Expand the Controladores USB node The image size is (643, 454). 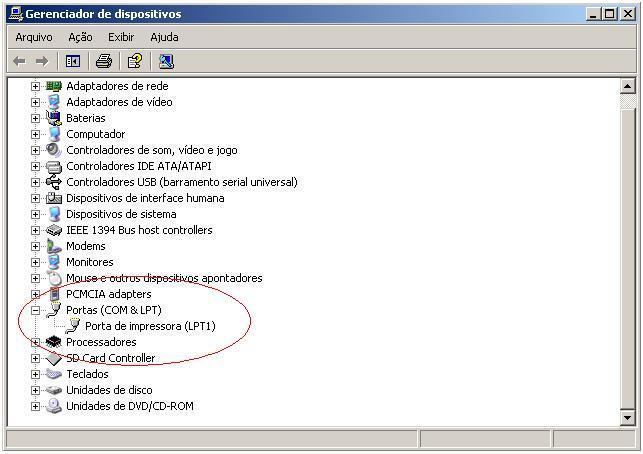(35, 183)
